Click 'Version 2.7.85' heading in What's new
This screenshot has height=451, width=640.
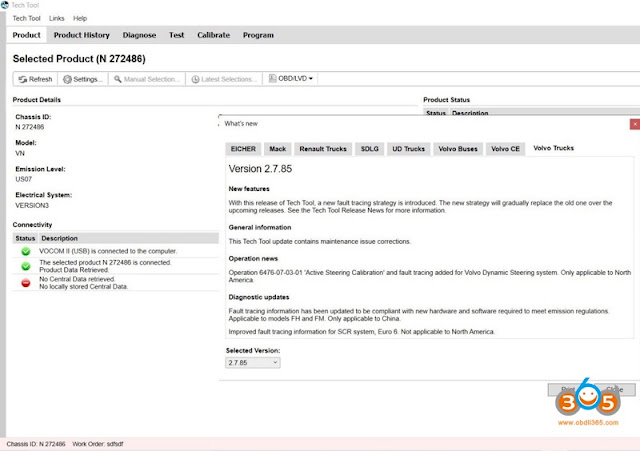click(x=260, y=169)
